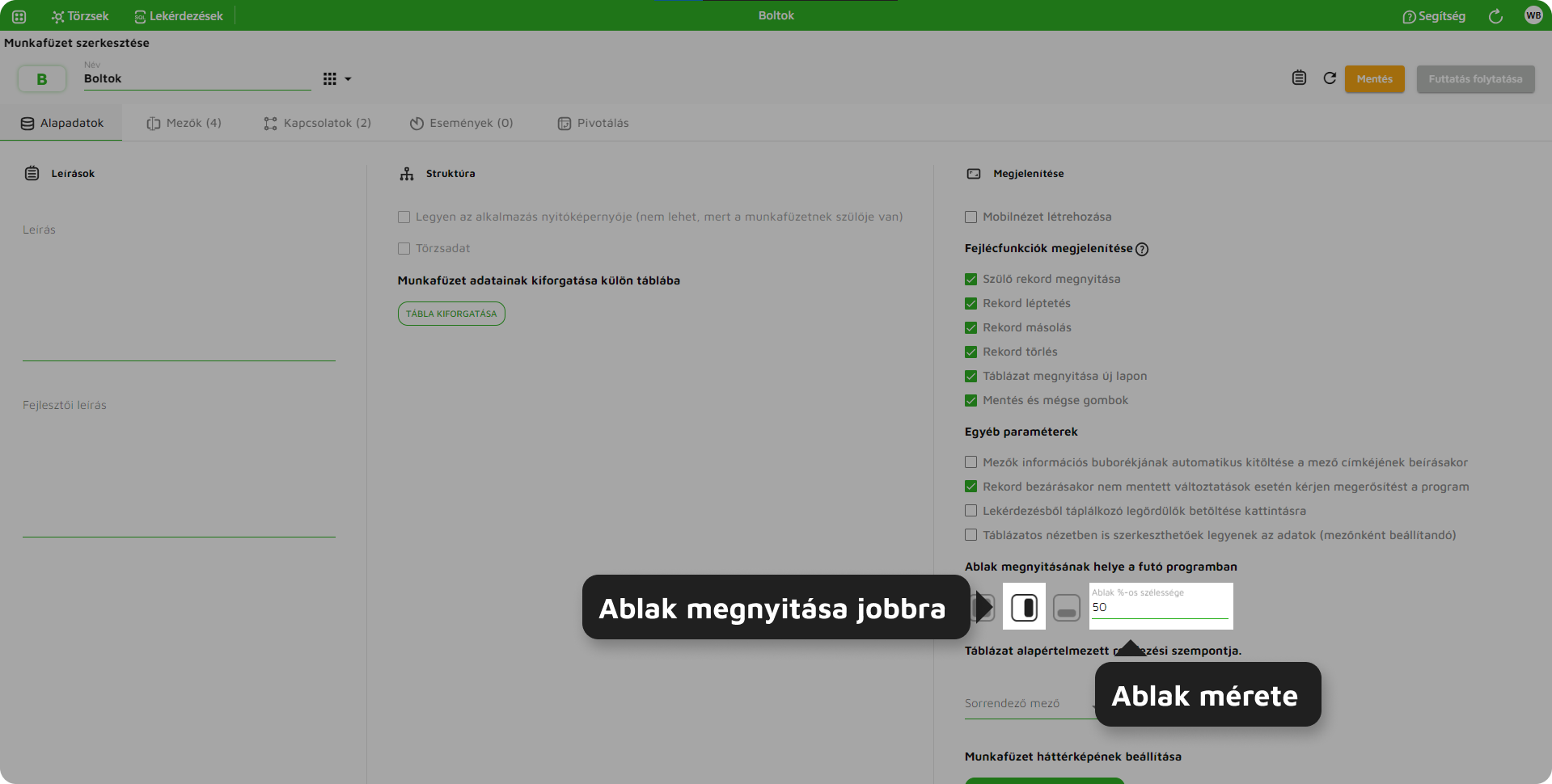Click the Struktúra section icon
Screen dimensions: 1552x784
tap(407, 173)
